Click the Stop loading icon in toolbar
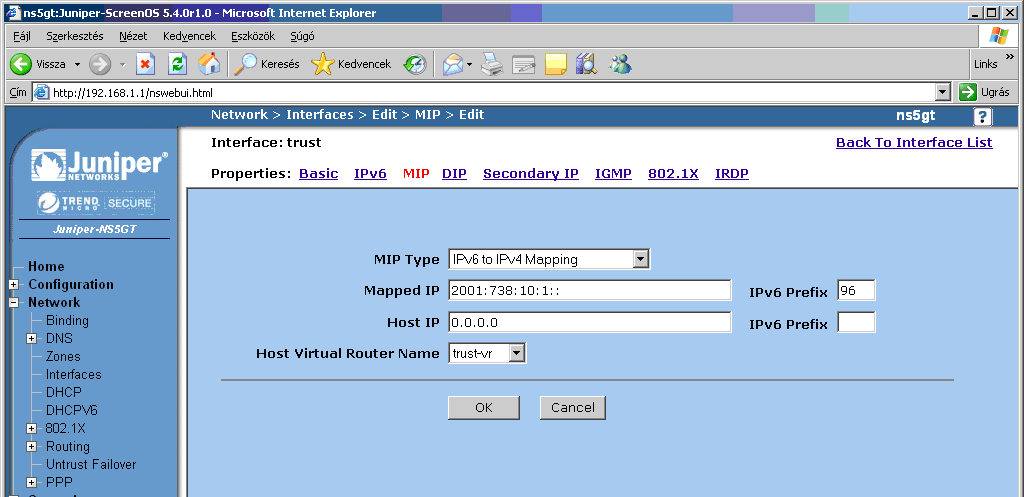 point(145,64)
